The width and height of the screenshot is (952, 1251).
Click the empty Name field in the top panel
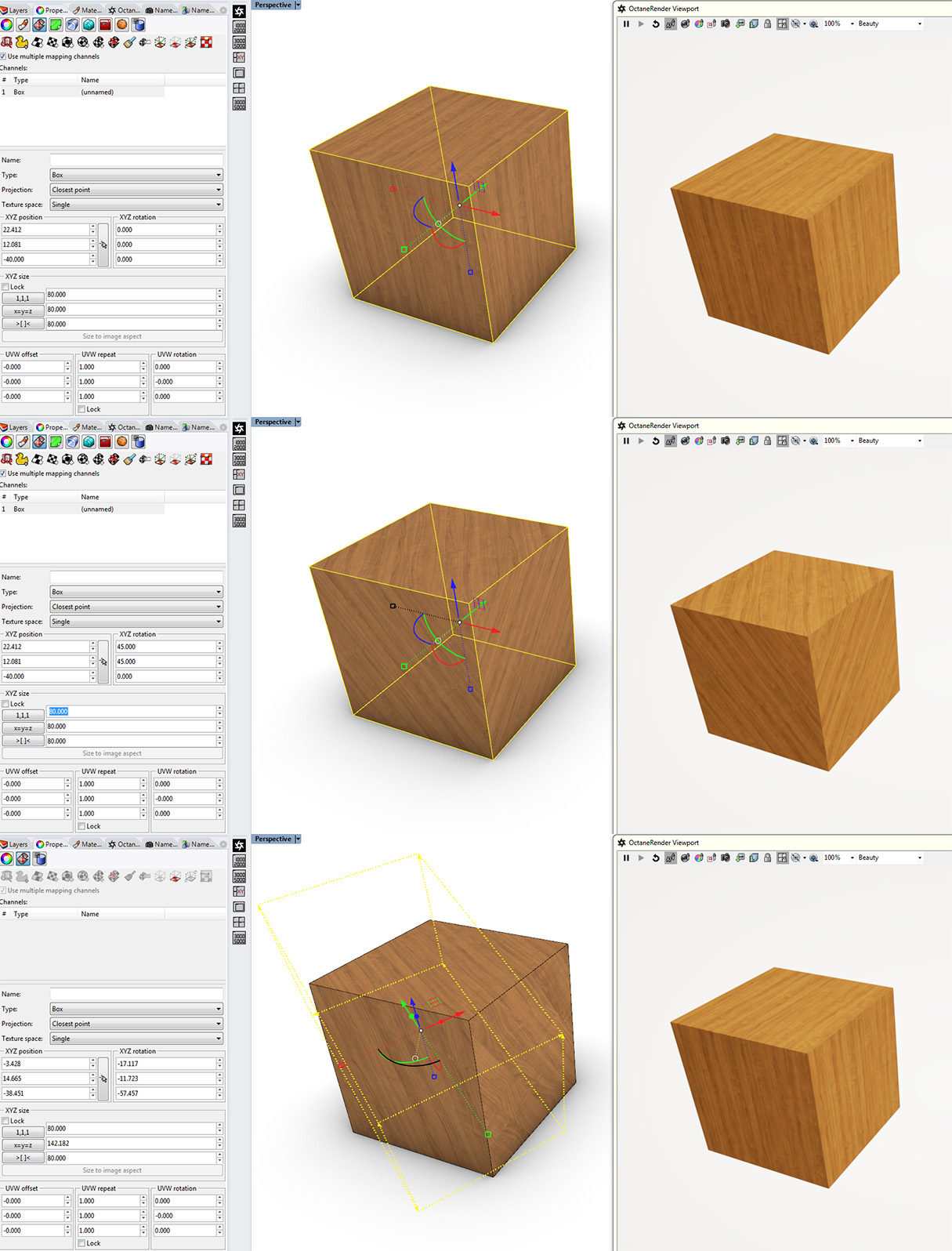[x=136, y=160]
